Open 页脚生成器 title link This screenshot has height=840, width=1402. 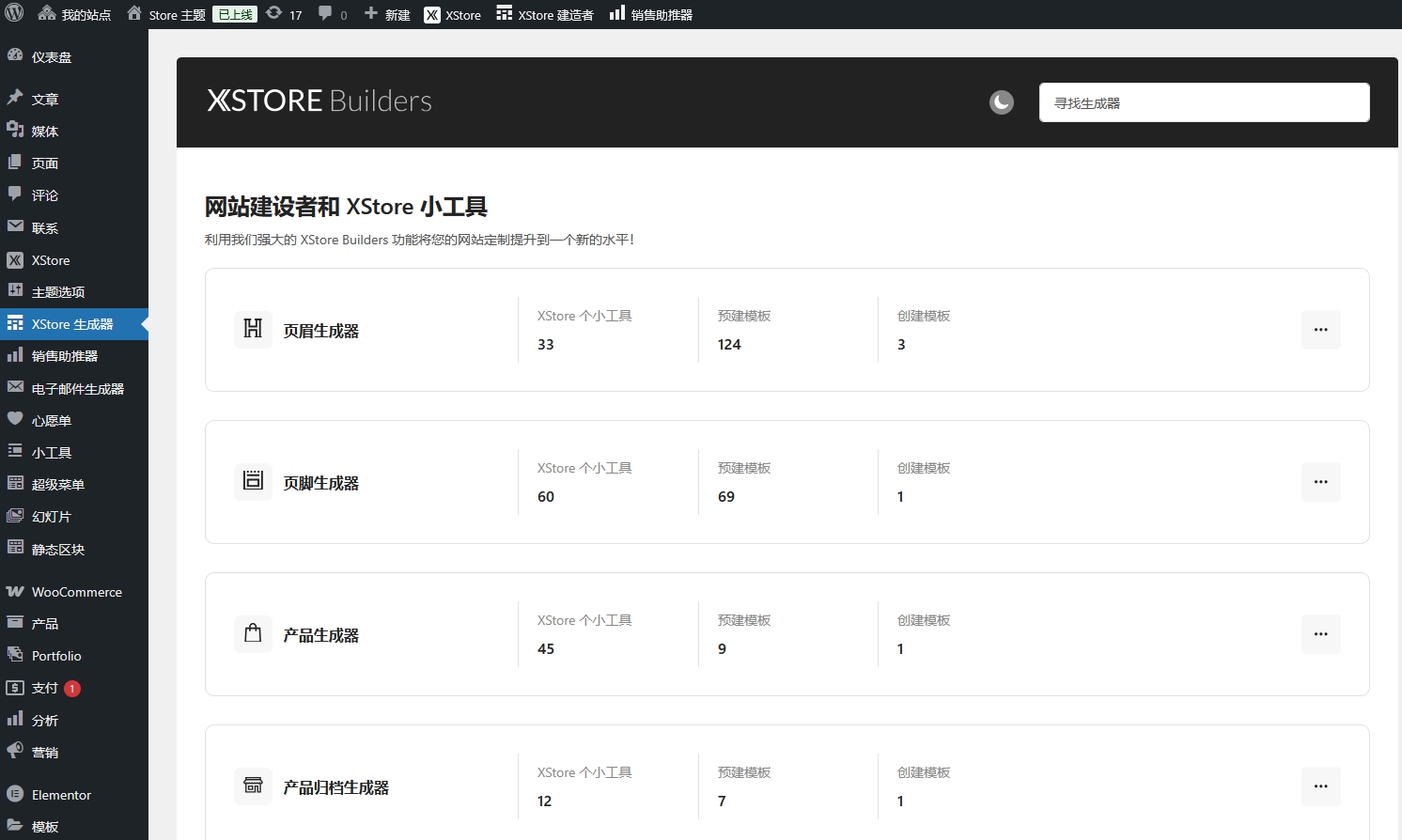coord(321,483)
